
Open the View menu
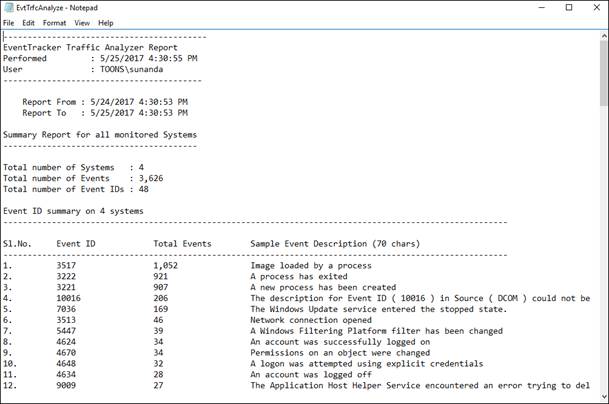click(x=82, y=23)
